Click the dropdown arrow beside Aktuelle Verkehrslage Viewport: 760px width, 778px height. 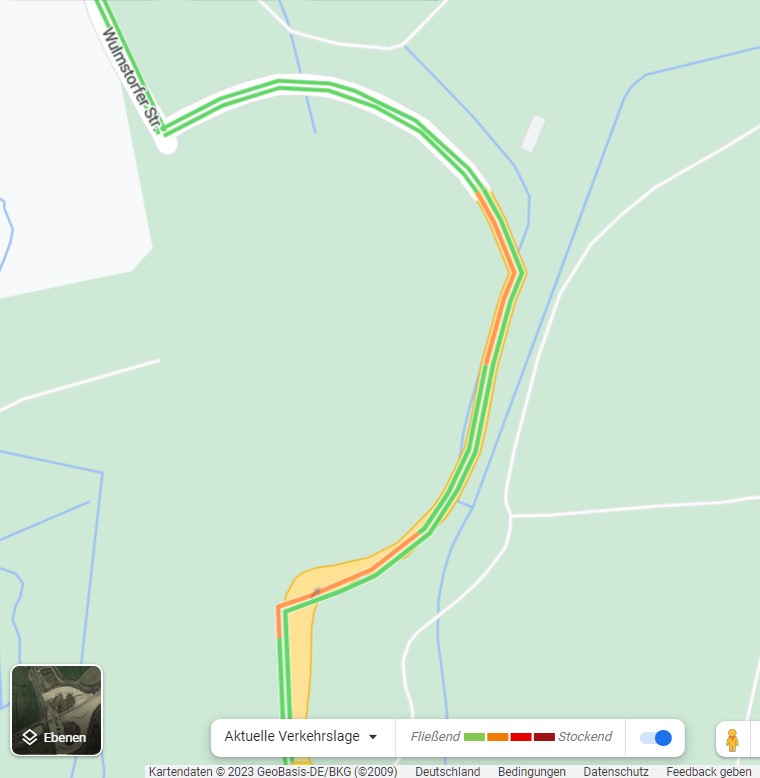pos(373,737)
